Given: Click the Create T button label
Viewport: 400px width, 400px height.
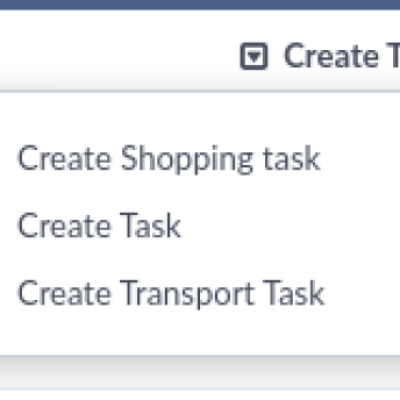Looking at the screenshot, I should [x=342, y=56].
